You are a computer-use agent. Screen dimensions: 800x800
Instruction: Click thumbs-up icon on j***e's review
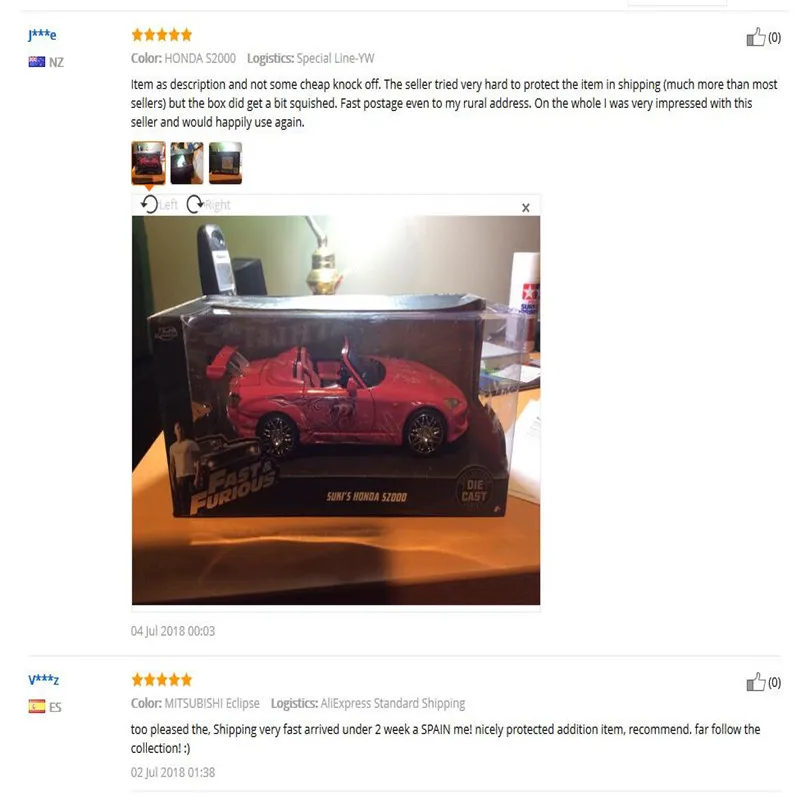756,37
